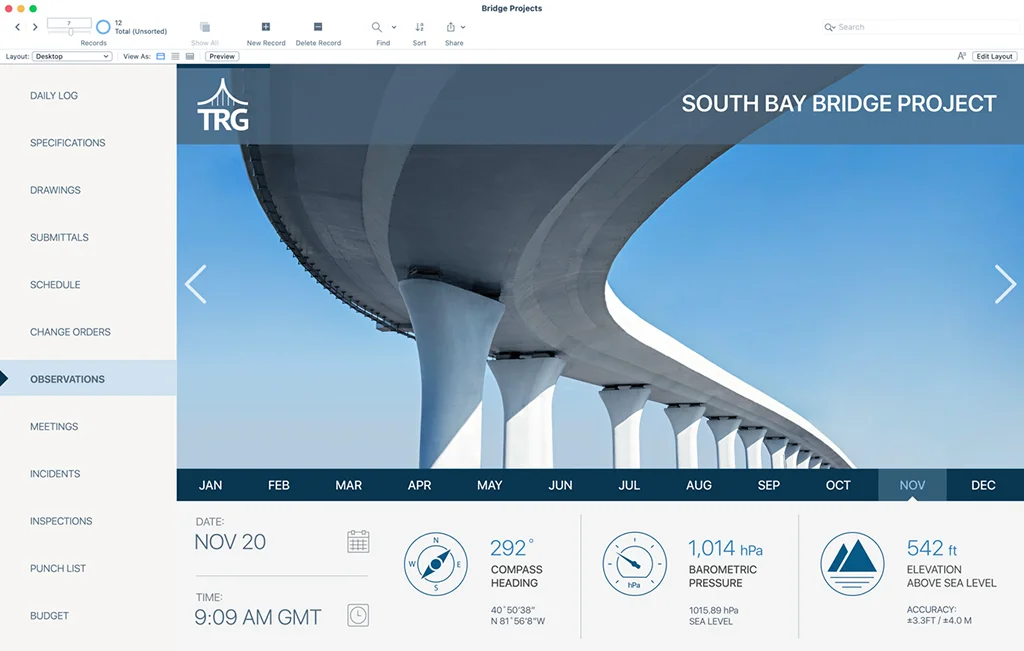Click the Delete Record icon
The width and height of the screenshot is (1024, 651).
(318, 27)
